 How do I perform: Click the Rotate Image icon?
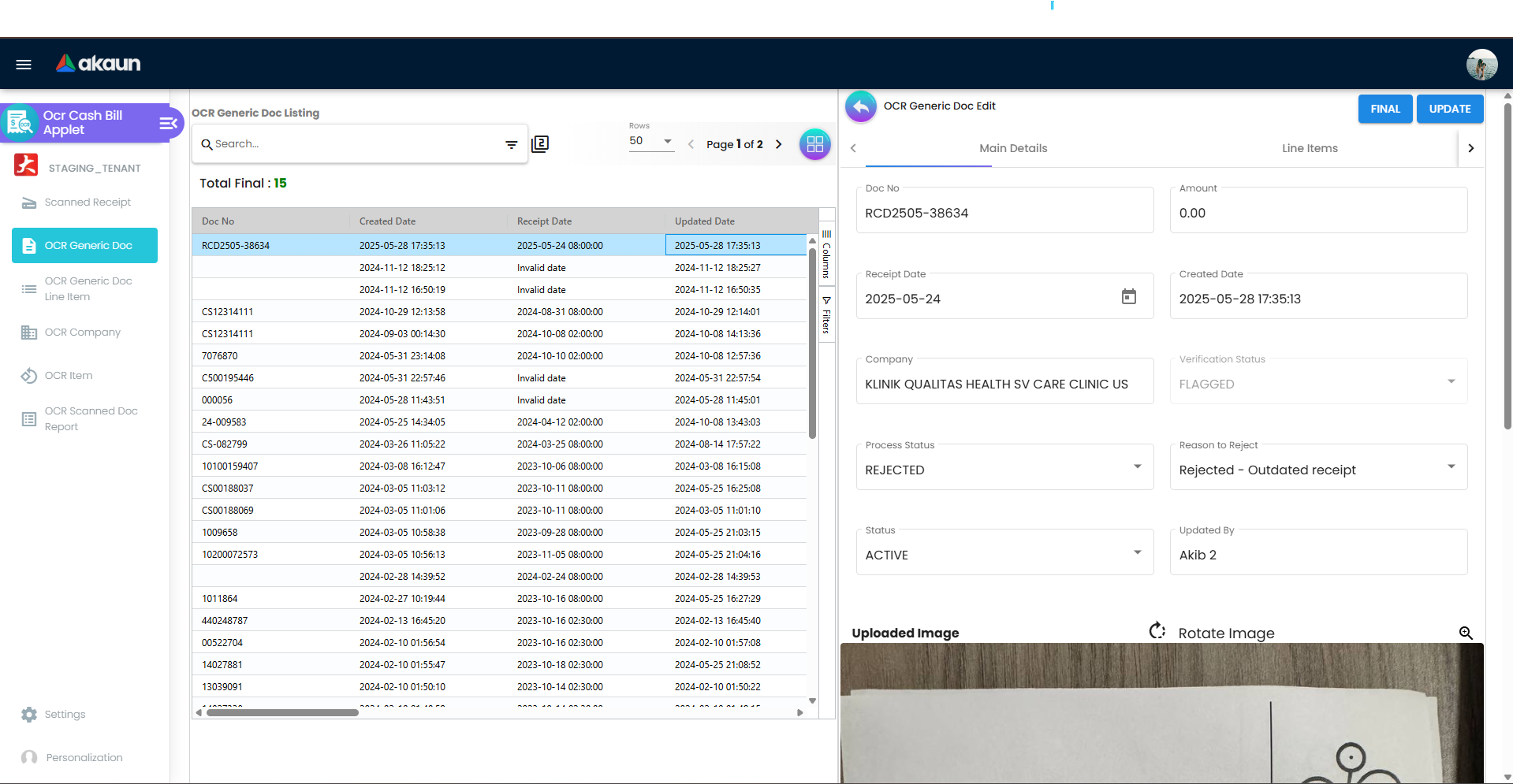coord(1157,631)
